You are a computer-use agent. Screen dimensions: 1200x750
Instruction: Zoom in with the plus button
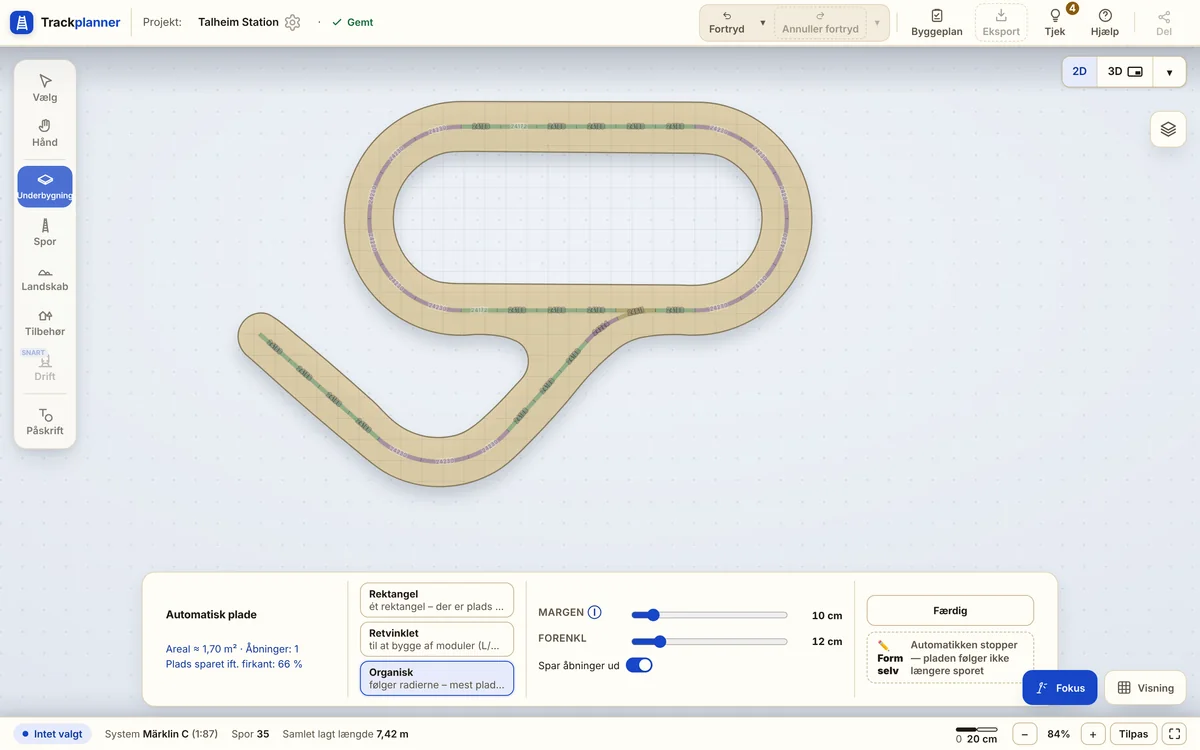click(x=1093, y=734)
